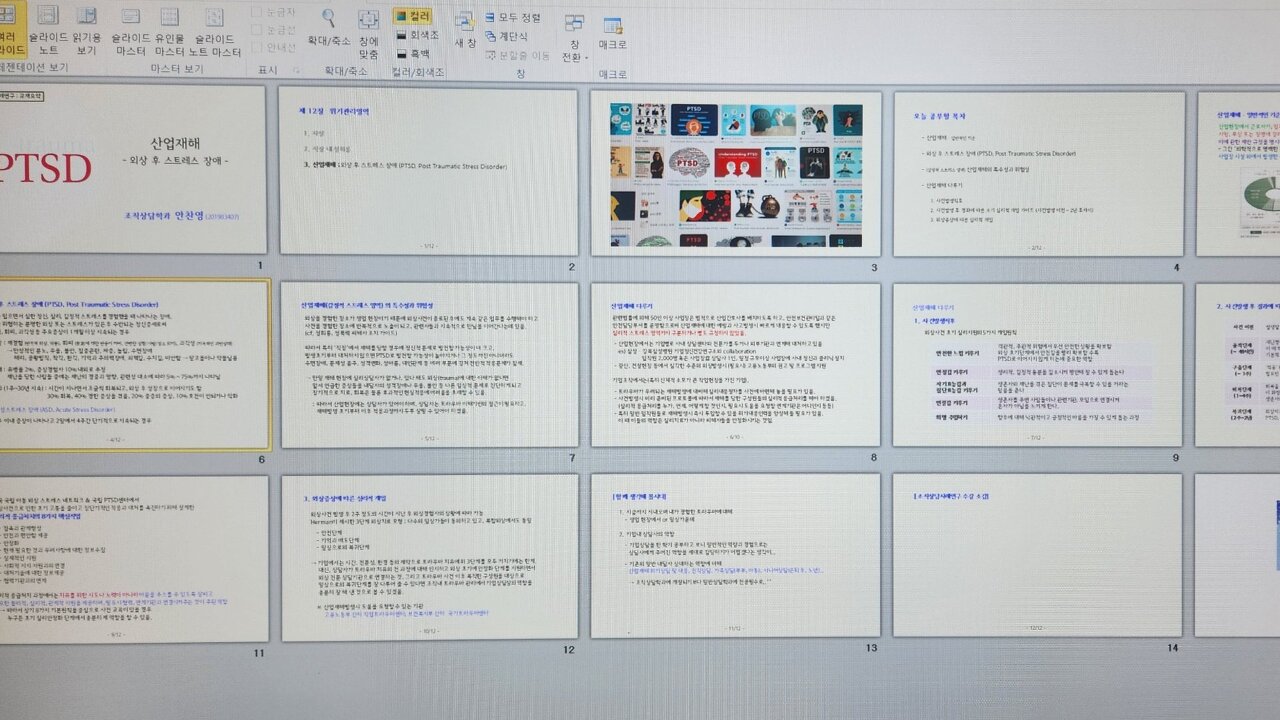Click Arrange All (모두 정렬)

tap(513, 17)
